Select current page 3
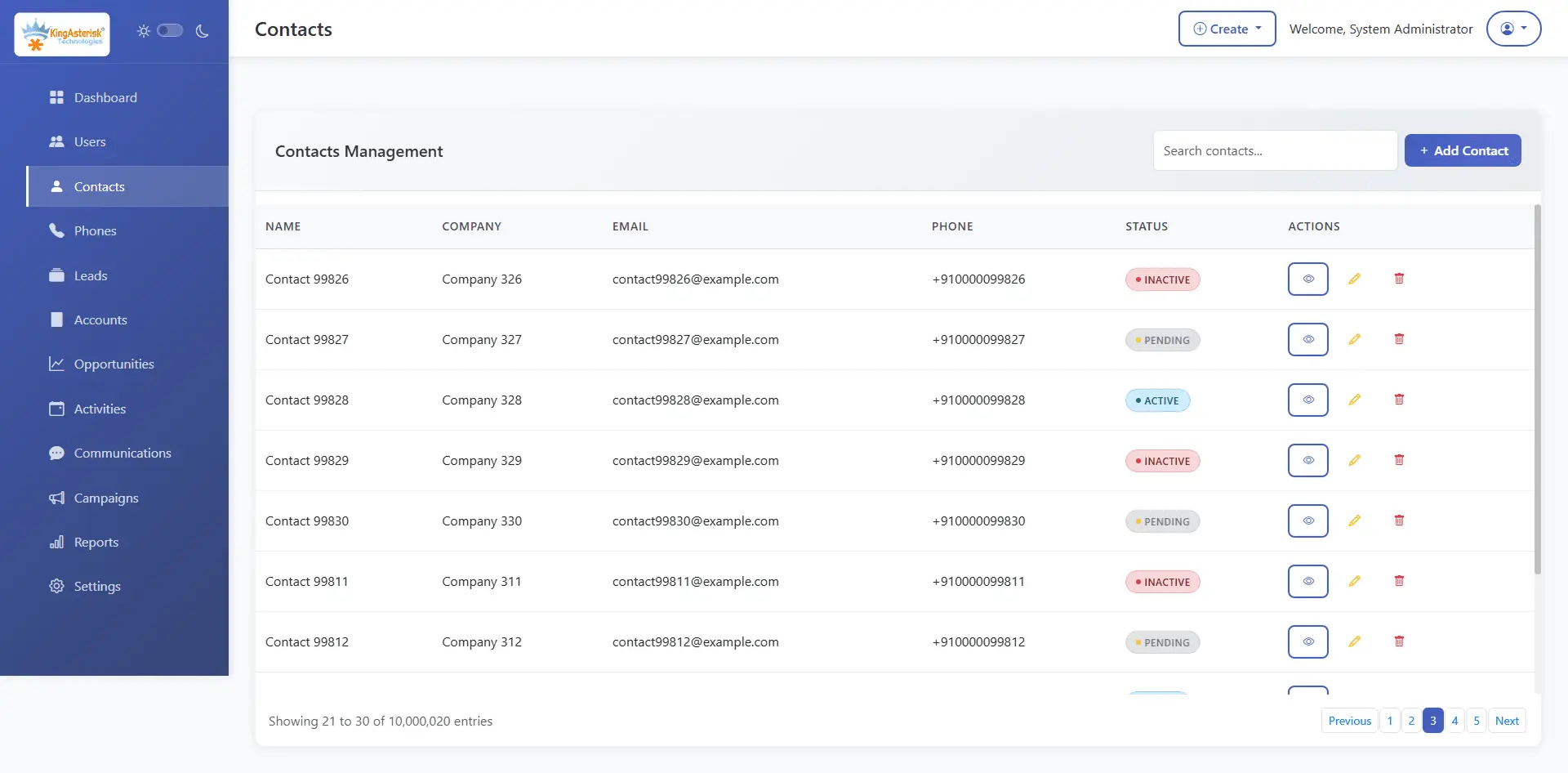1568x773 pixels. coord(1432,721)
